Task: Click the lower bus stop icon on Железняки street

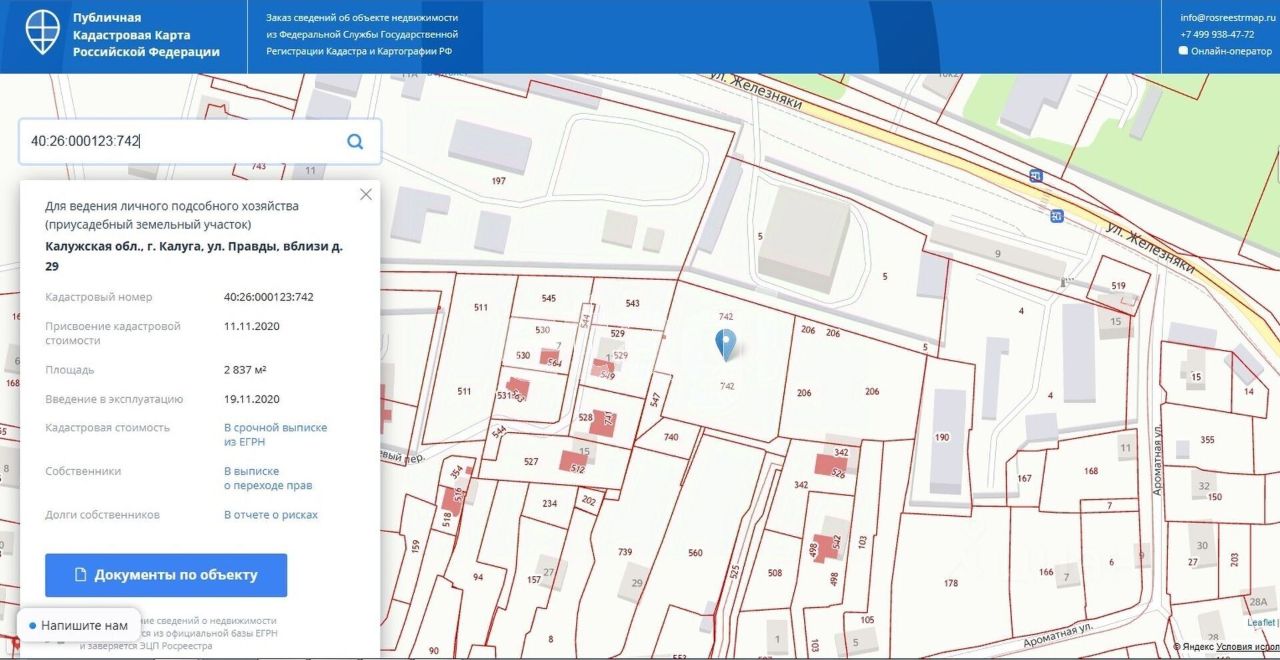Action: (x=1056, y=215)
